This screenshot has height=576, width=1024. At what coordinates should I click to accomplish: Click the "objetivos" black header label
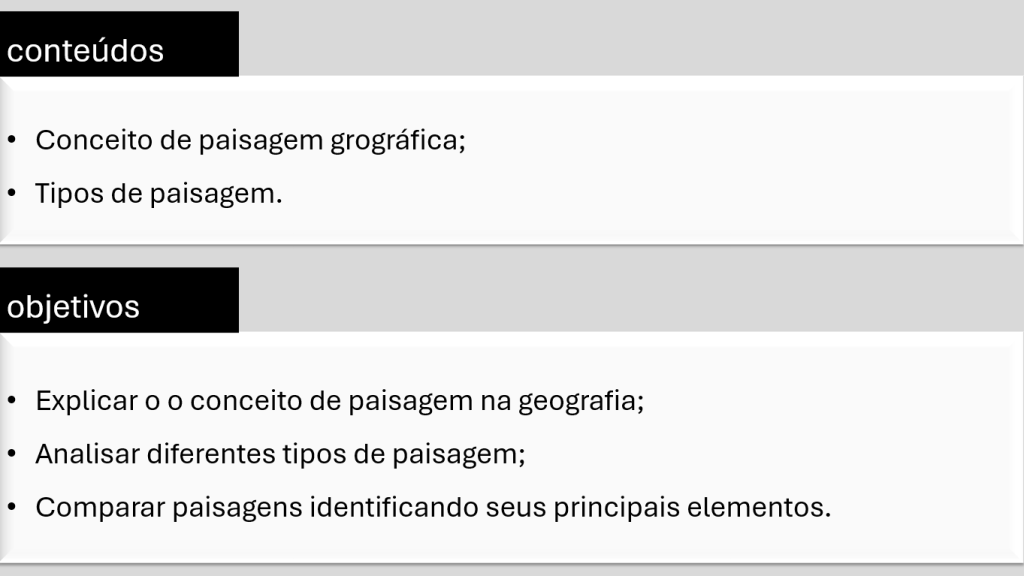[74, 306]
